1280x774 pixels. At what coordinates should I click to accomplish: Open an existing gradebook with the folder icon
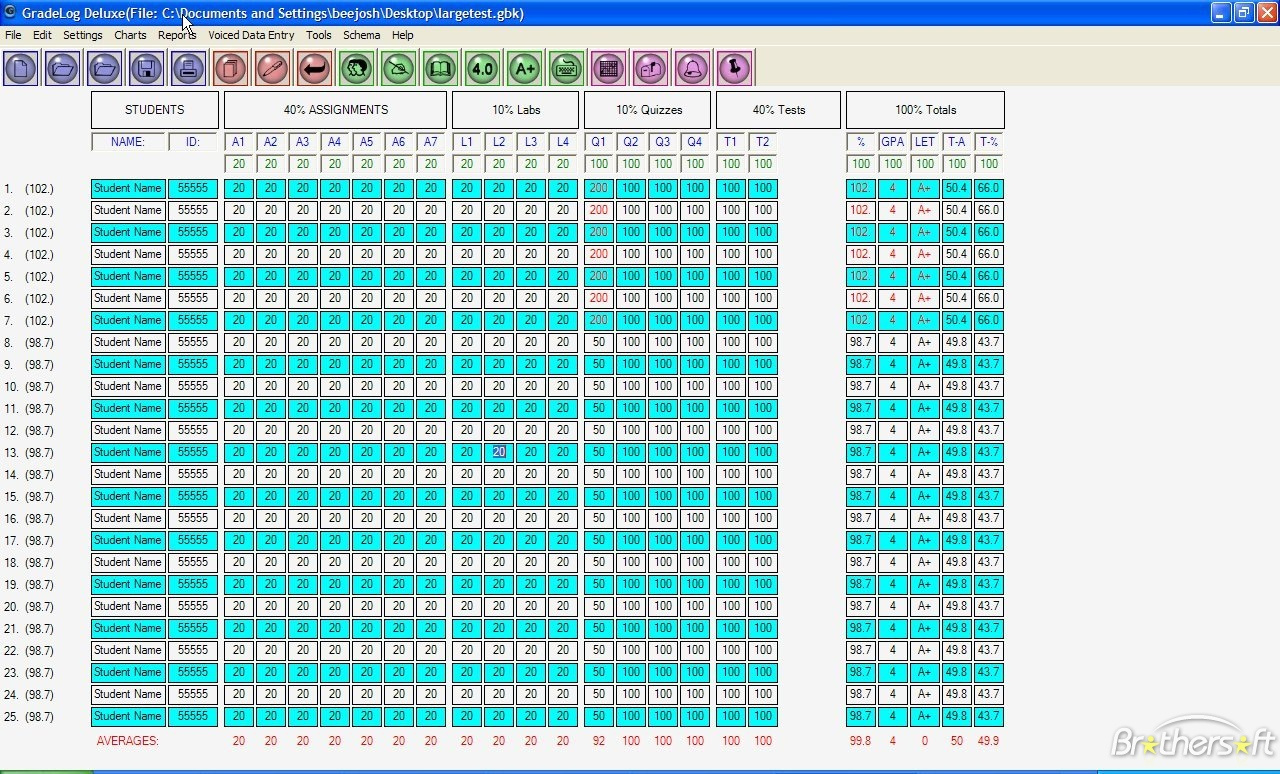[62, 68]
